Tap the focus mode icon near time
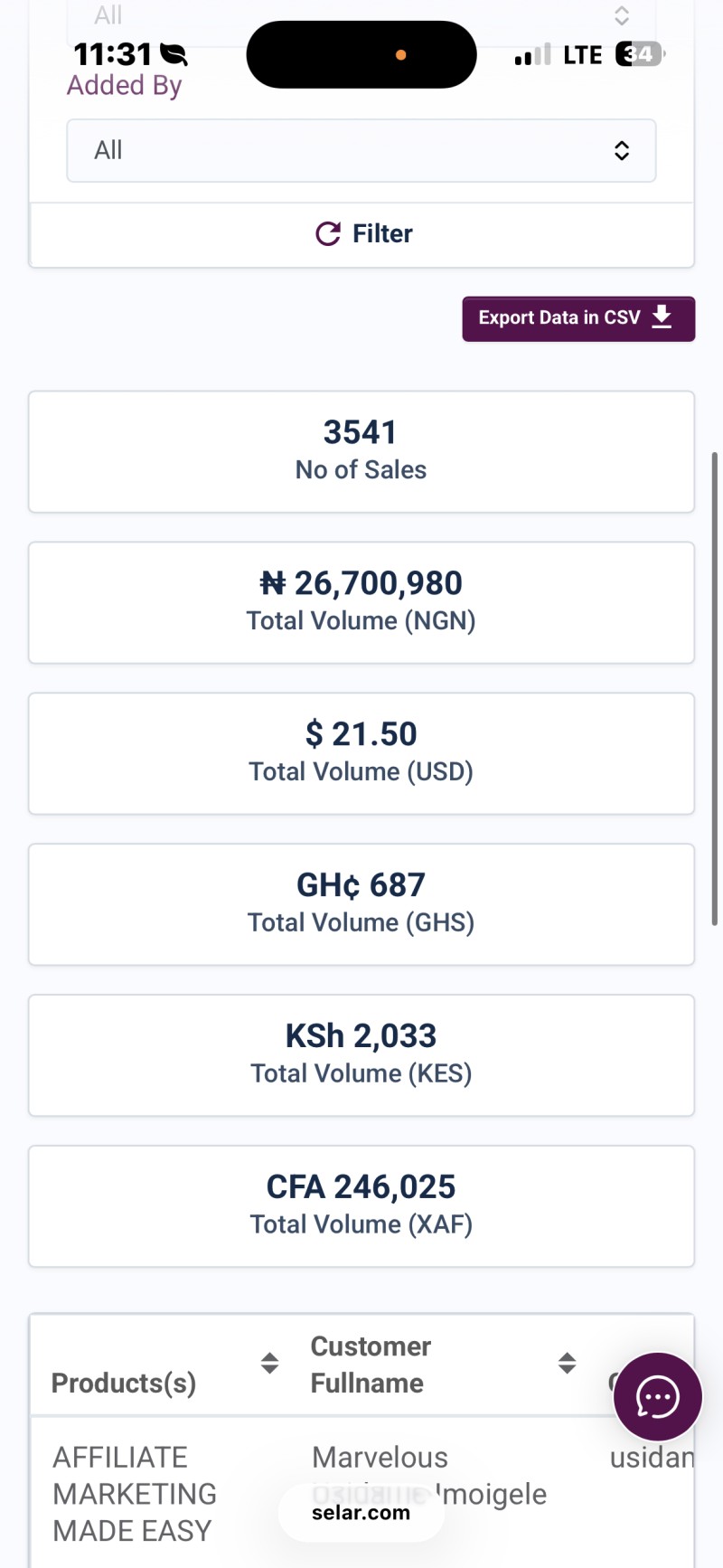 tap(174, 55)
